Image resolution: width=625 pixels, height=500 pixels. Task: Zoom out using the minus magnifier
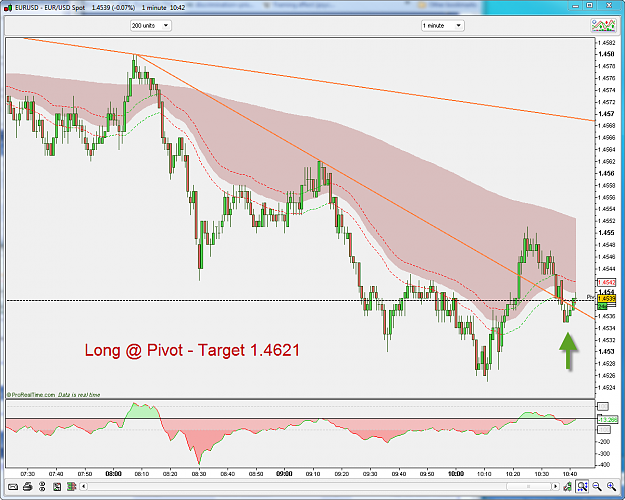597,486
